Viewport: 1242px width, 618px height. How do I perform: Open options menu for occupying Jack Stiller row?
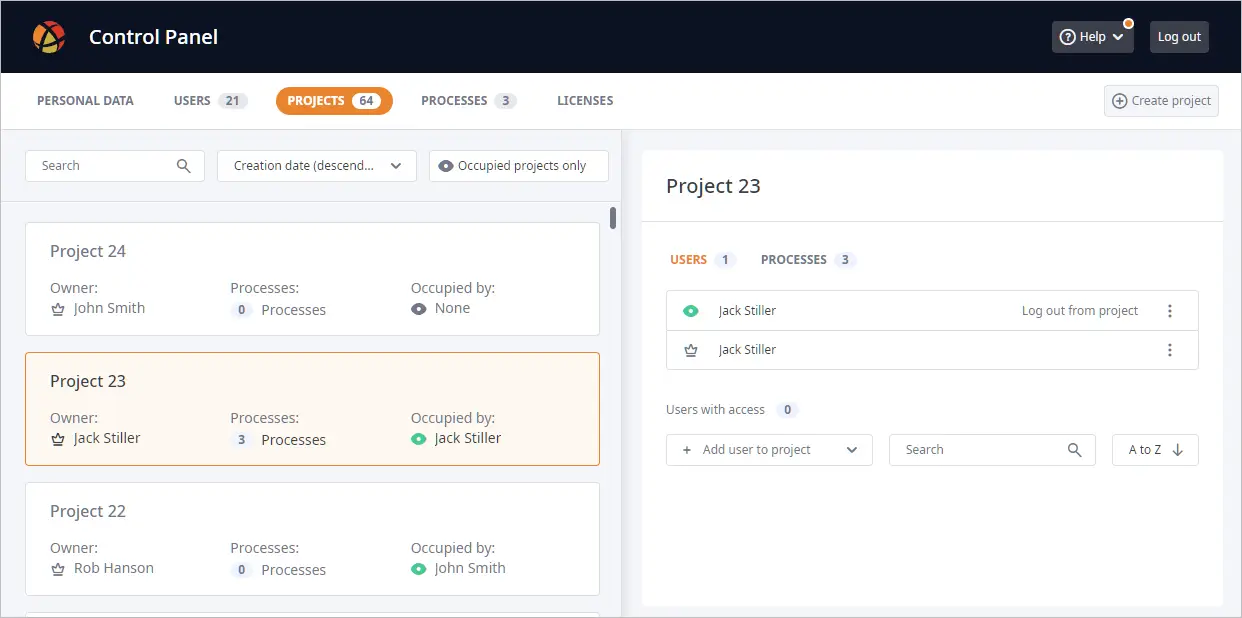(x=1170, y=311)
